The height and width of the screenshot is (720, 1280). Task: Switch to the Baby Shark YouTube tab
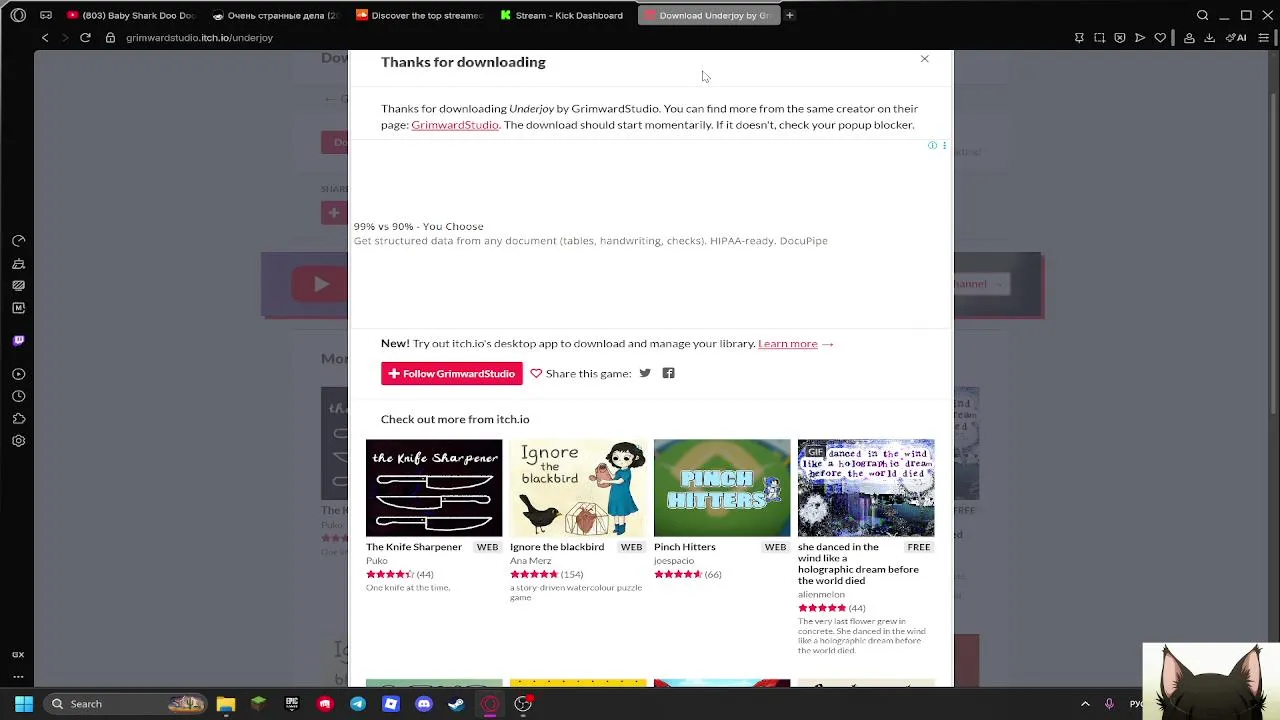[132, 15]
